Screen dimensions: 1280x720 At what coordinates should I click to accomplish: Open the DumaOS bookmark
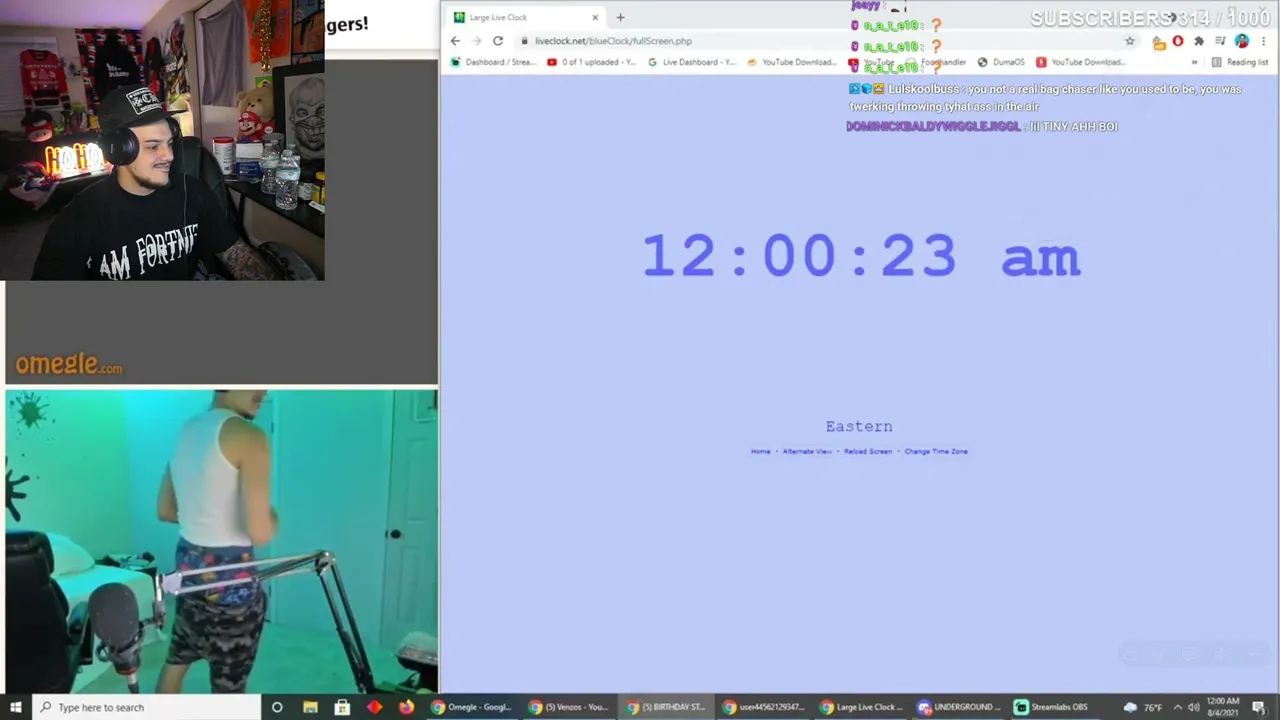(x=1001, y=62)
